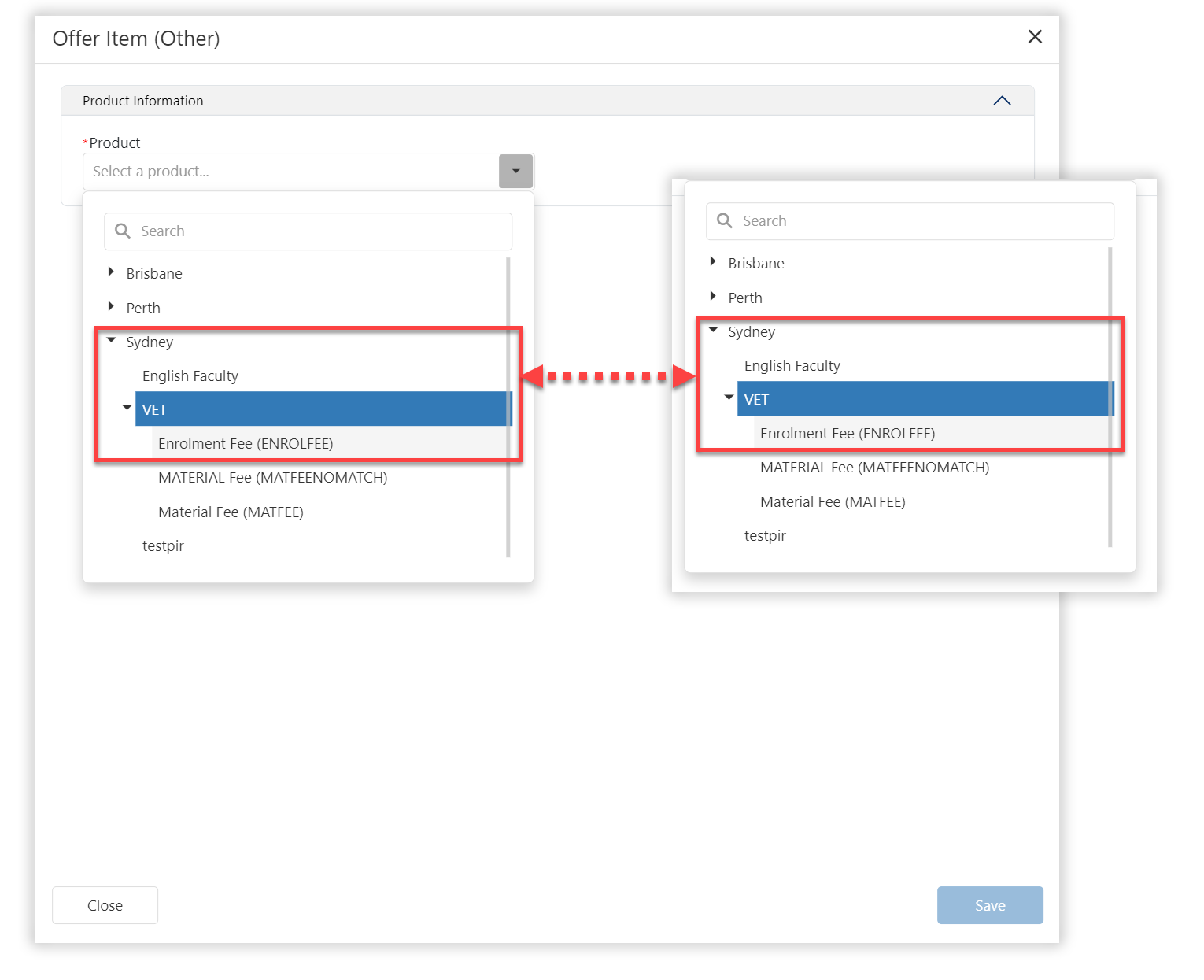Image resolution: width=1204 pixels, height=980 pixels.
Task: Choose Enrolment Fee (ENROLFEE) in right list
Action: pyautogui.click(x=848, y=434)
